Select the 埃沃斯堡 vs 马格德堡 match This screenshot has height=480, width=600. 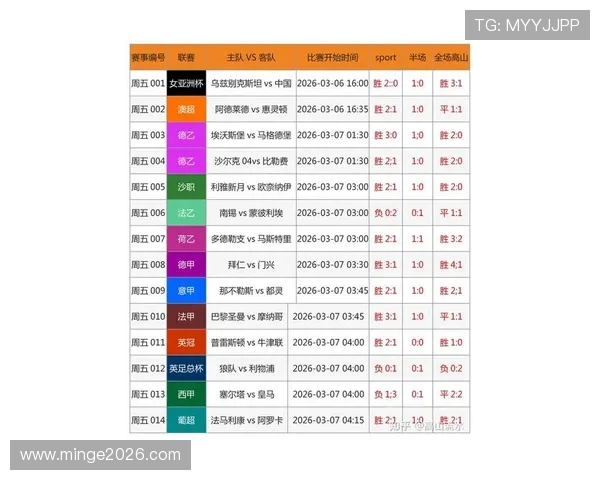pos(251,135)
